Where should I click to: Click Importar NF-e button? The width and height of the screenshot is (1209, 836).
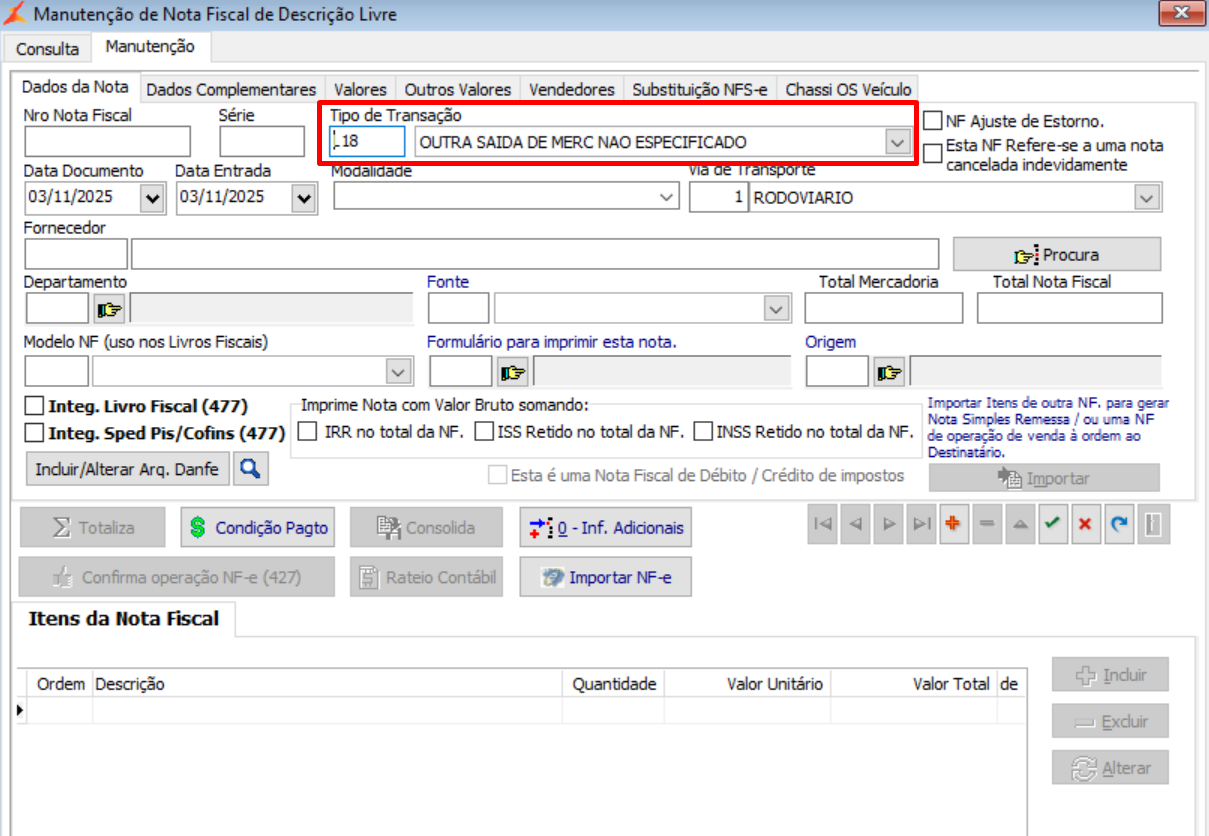click(x=605, y=577)
